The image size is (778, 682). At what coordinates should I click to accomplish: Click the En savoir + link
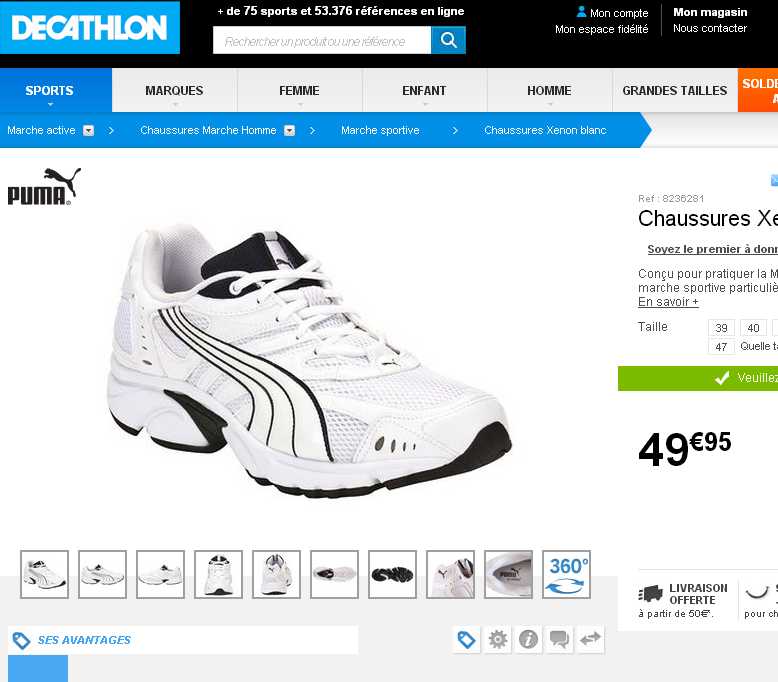click(668, 302)
